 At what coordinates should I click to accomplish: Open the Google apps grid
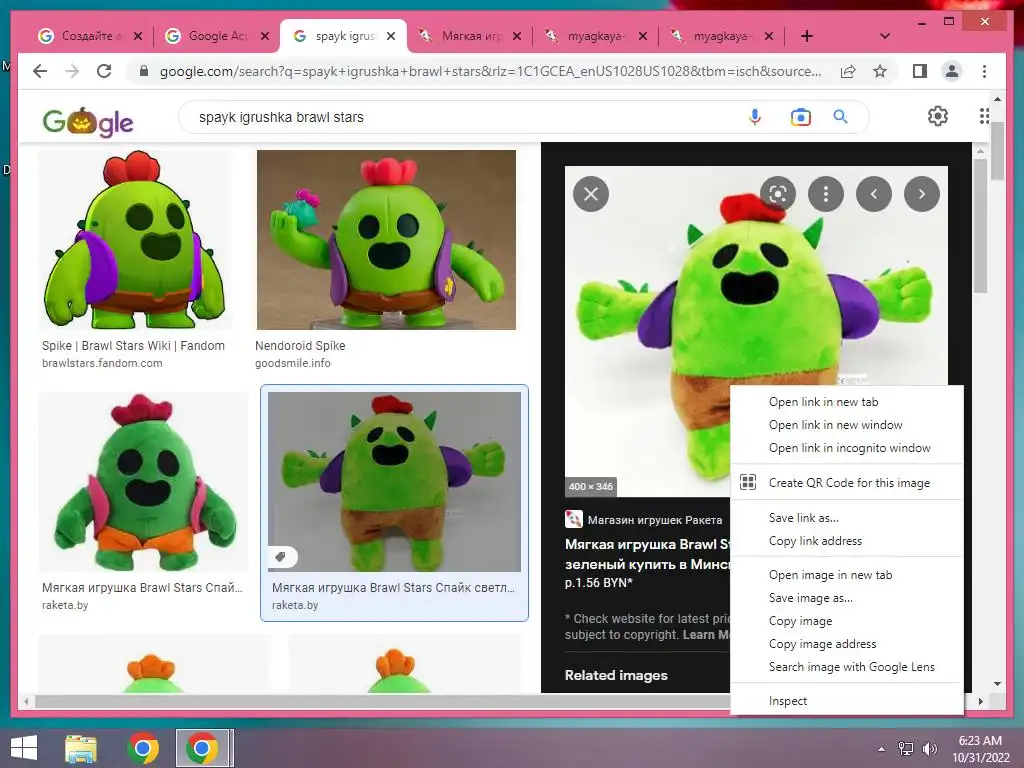coord(984,116)
